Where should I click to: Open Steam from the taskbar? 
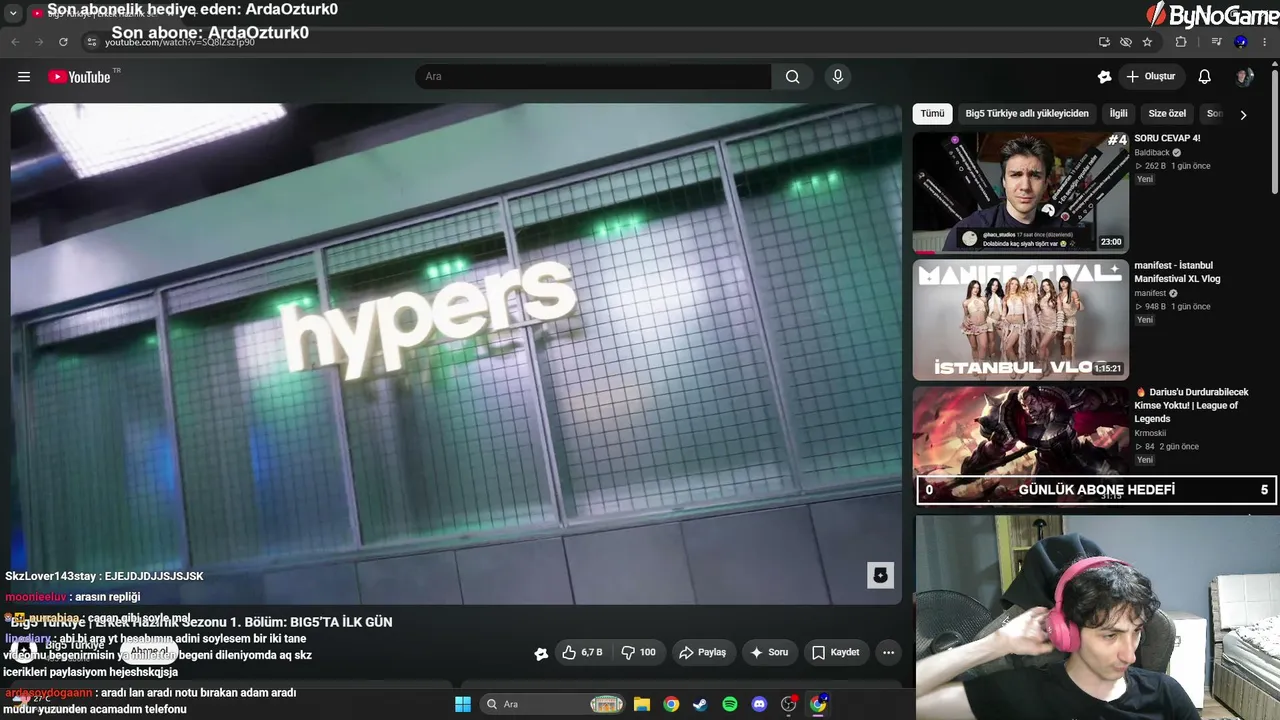tap(700, 704)
